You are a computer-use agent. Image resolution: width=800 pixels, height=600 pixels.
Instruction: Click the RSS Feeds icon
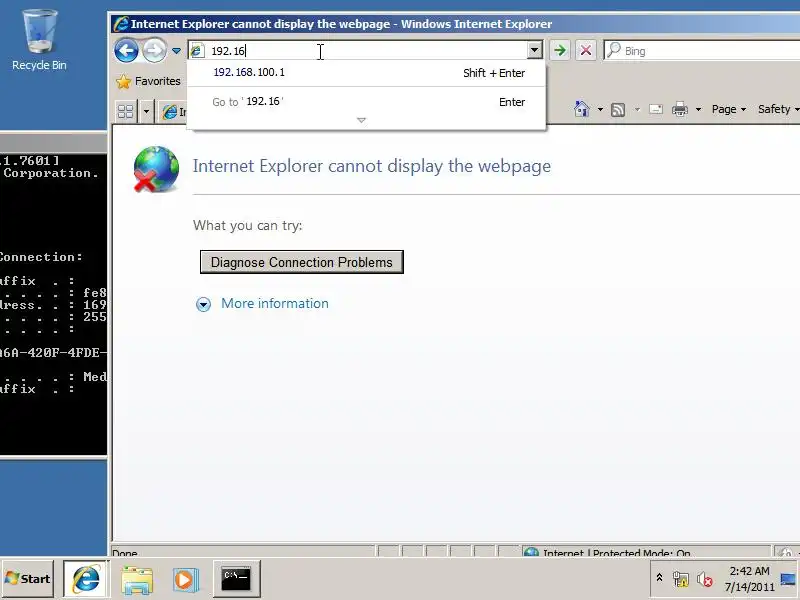618,109
